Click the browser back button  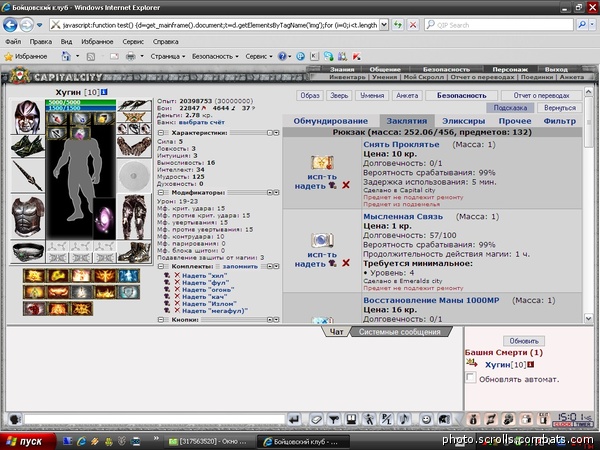click(x=10, y=25)
